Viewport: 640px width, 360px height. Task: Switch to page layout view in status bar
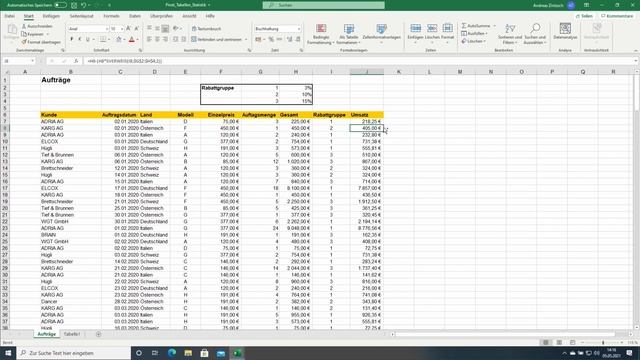pos(559,342)
